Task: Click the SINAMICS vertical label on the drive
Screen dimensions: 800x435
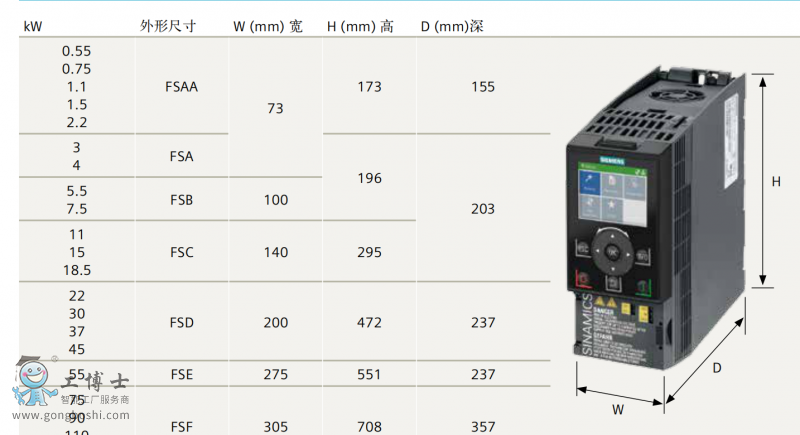Action: 586,326
